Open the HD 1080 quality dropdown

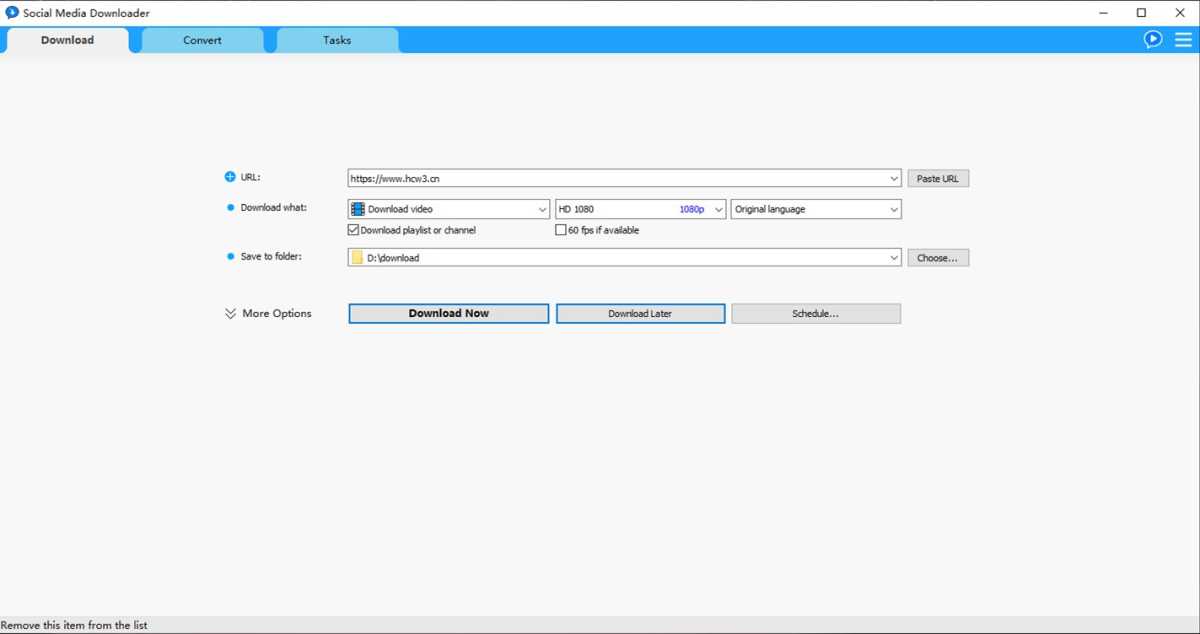tap(717, 208)
